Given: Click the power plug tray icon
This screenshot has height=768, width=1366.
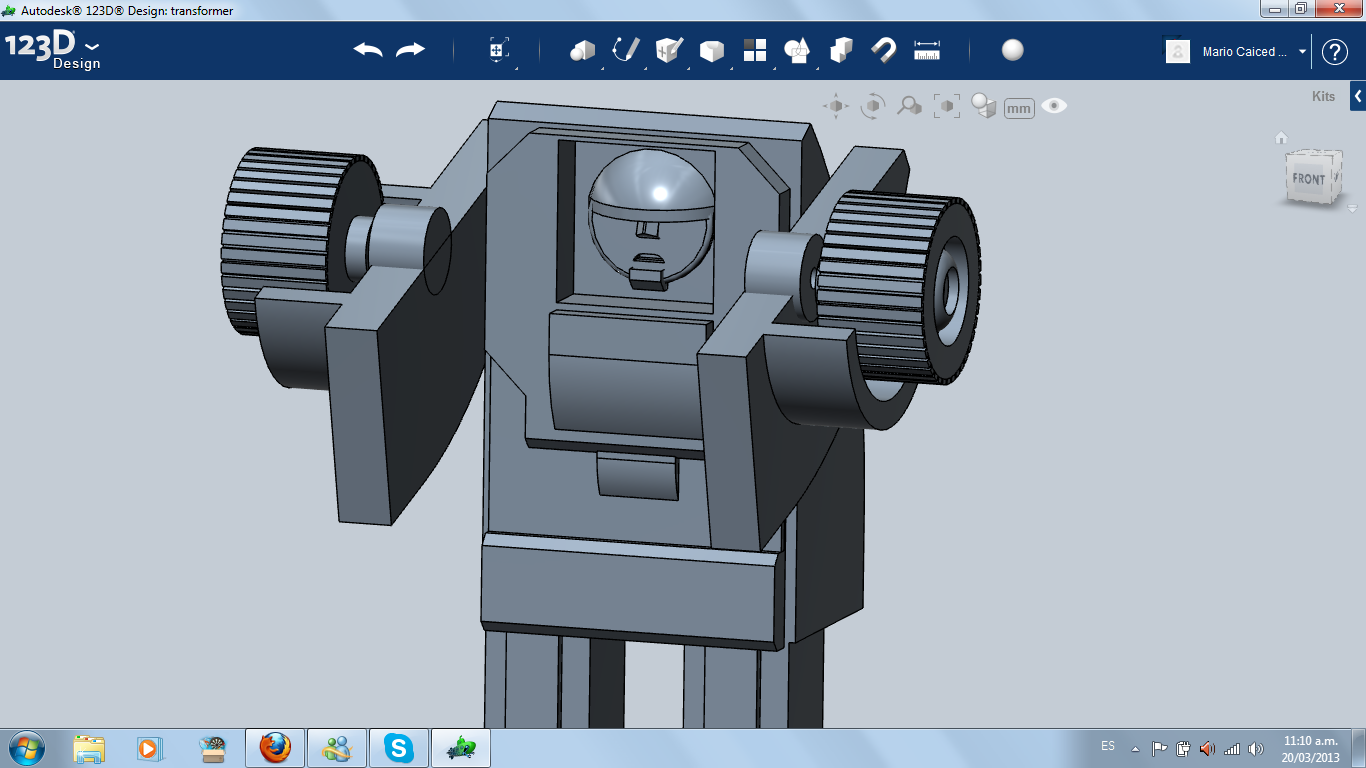Looking at the screenshot, I should pos(1183,748).
